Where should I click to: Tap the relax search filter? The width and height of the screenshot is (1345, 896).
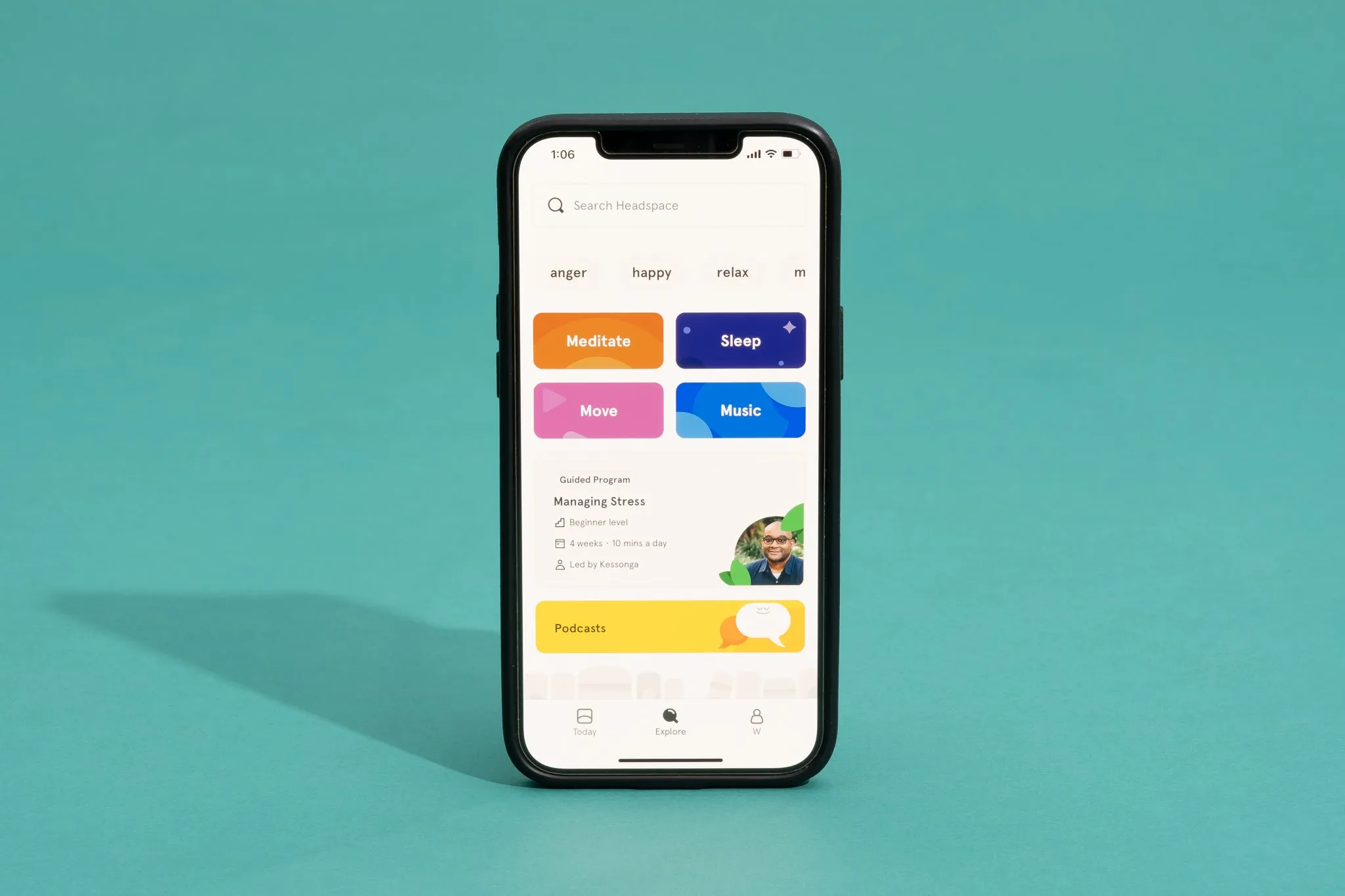pyautogui.click(x=733, y=271)
